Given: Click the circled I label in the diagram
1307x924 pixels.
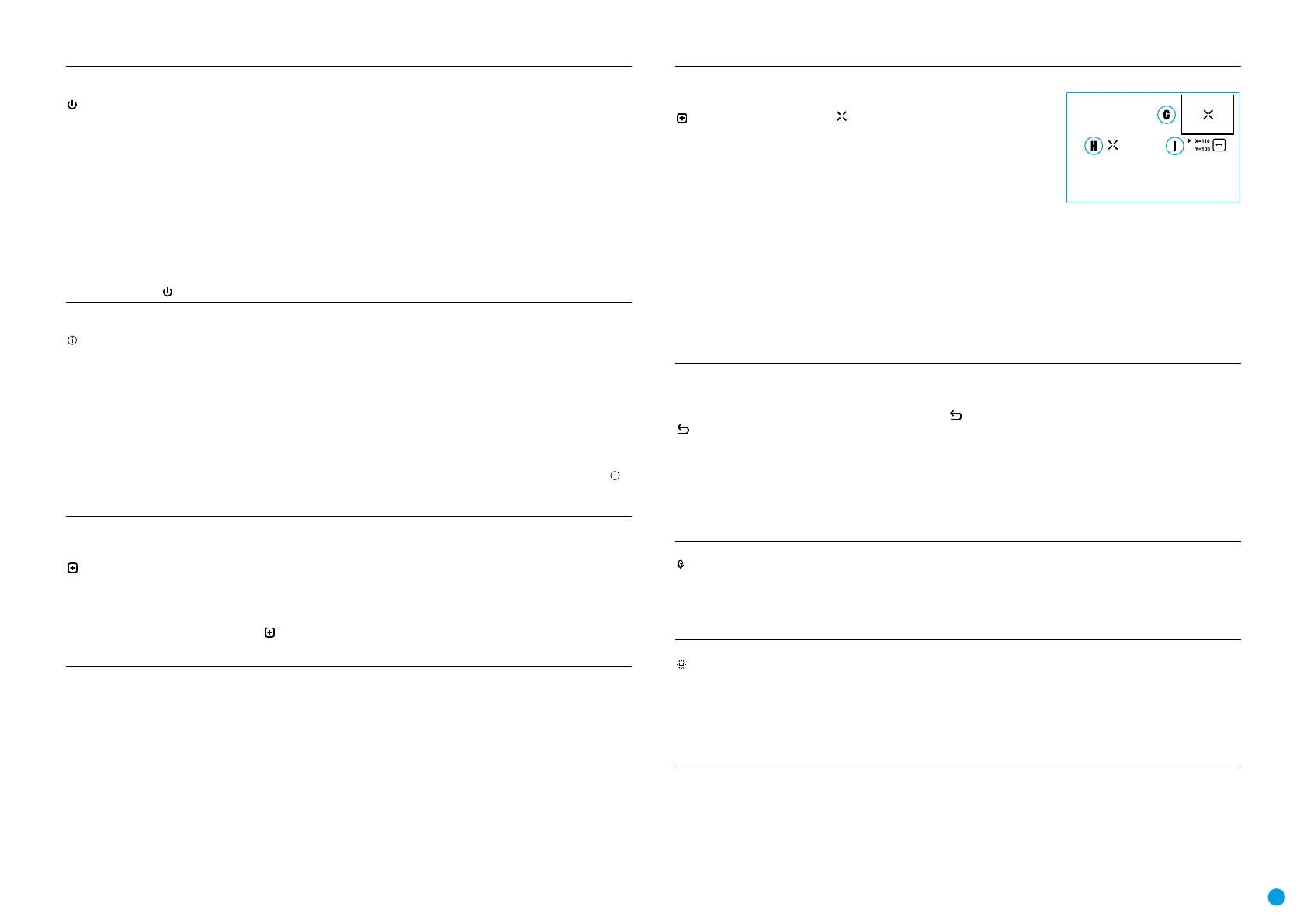Looking at the screenshot, I should coord(1175,146).
